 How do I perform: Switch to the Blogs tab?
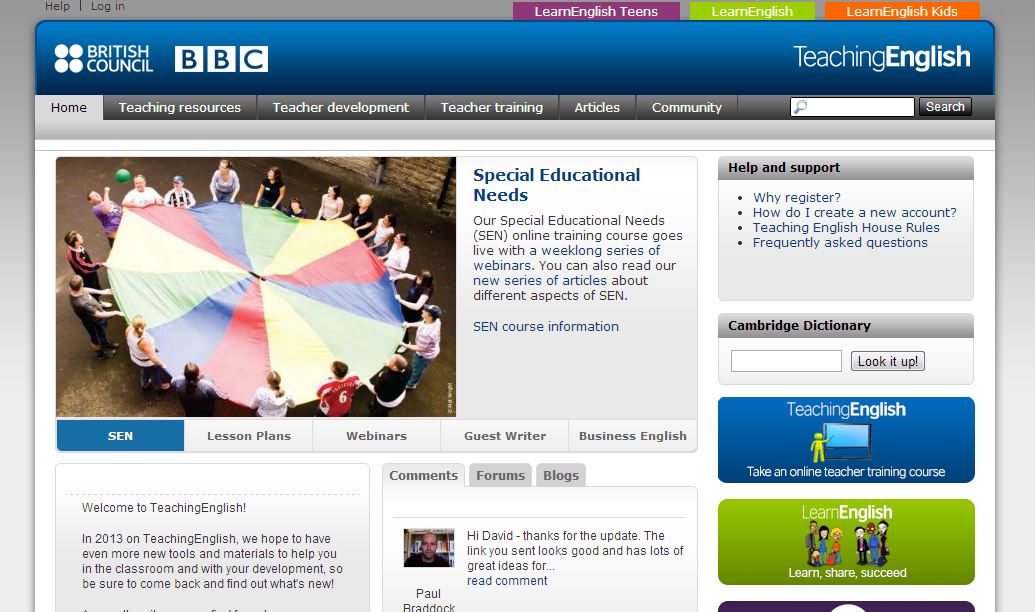[560, 475]
